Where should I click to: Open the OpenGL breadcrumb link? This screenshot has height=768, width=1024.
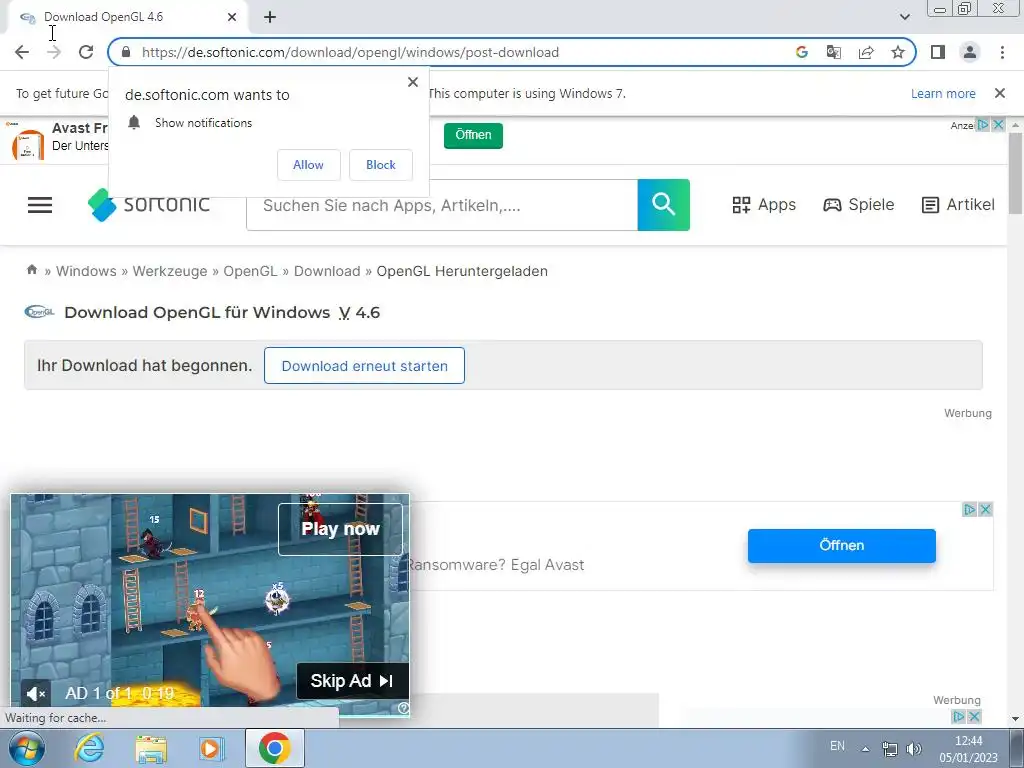coord(250,271)
